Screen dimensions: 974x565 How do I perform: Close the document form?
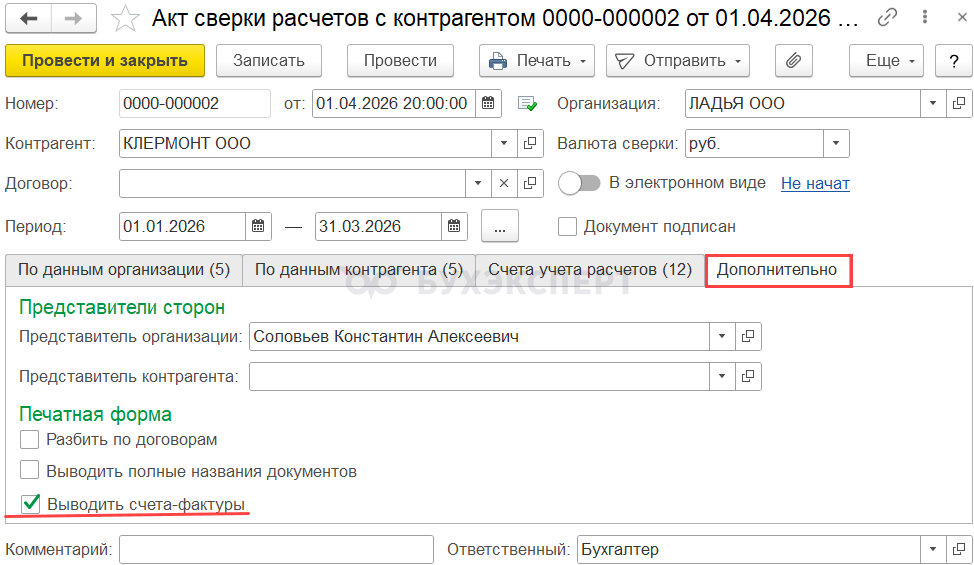[962, 17]
